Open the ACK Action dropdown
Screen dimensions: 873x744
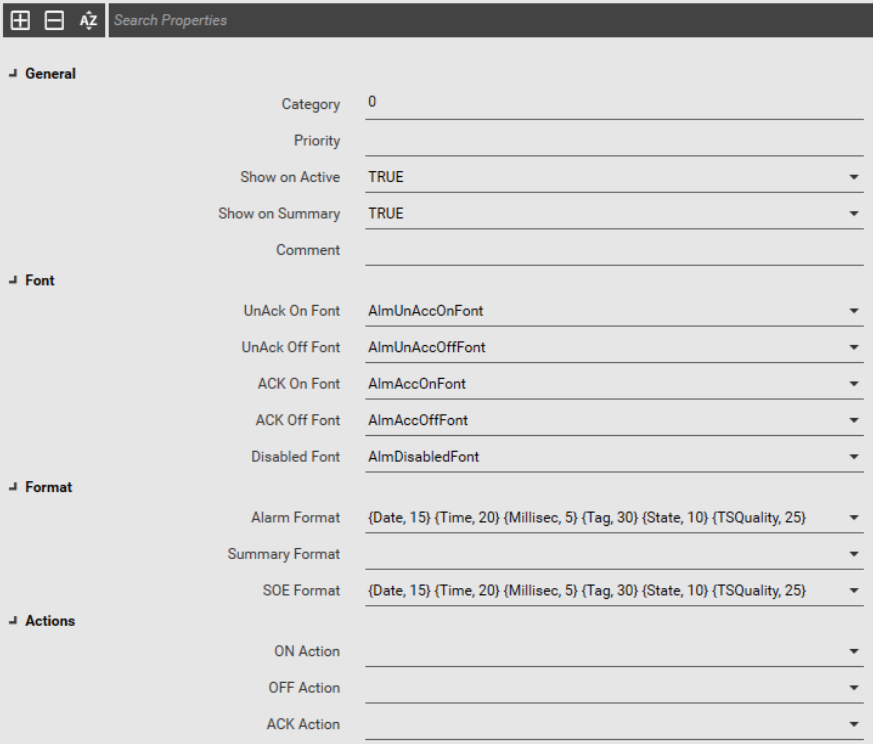[614, 725]
